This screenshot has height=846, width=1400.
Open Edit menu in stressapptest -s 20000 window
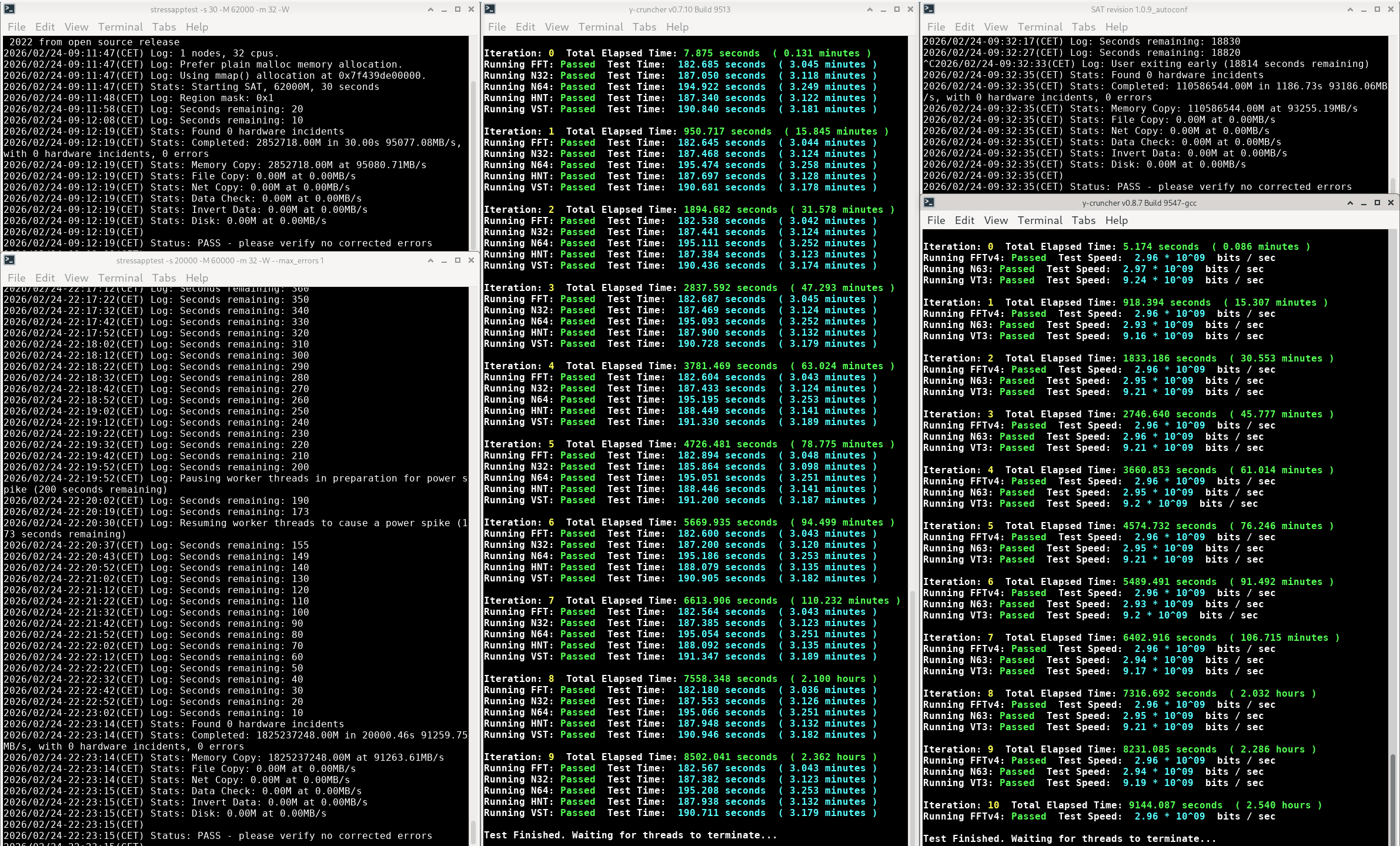[x=45, y=278]
